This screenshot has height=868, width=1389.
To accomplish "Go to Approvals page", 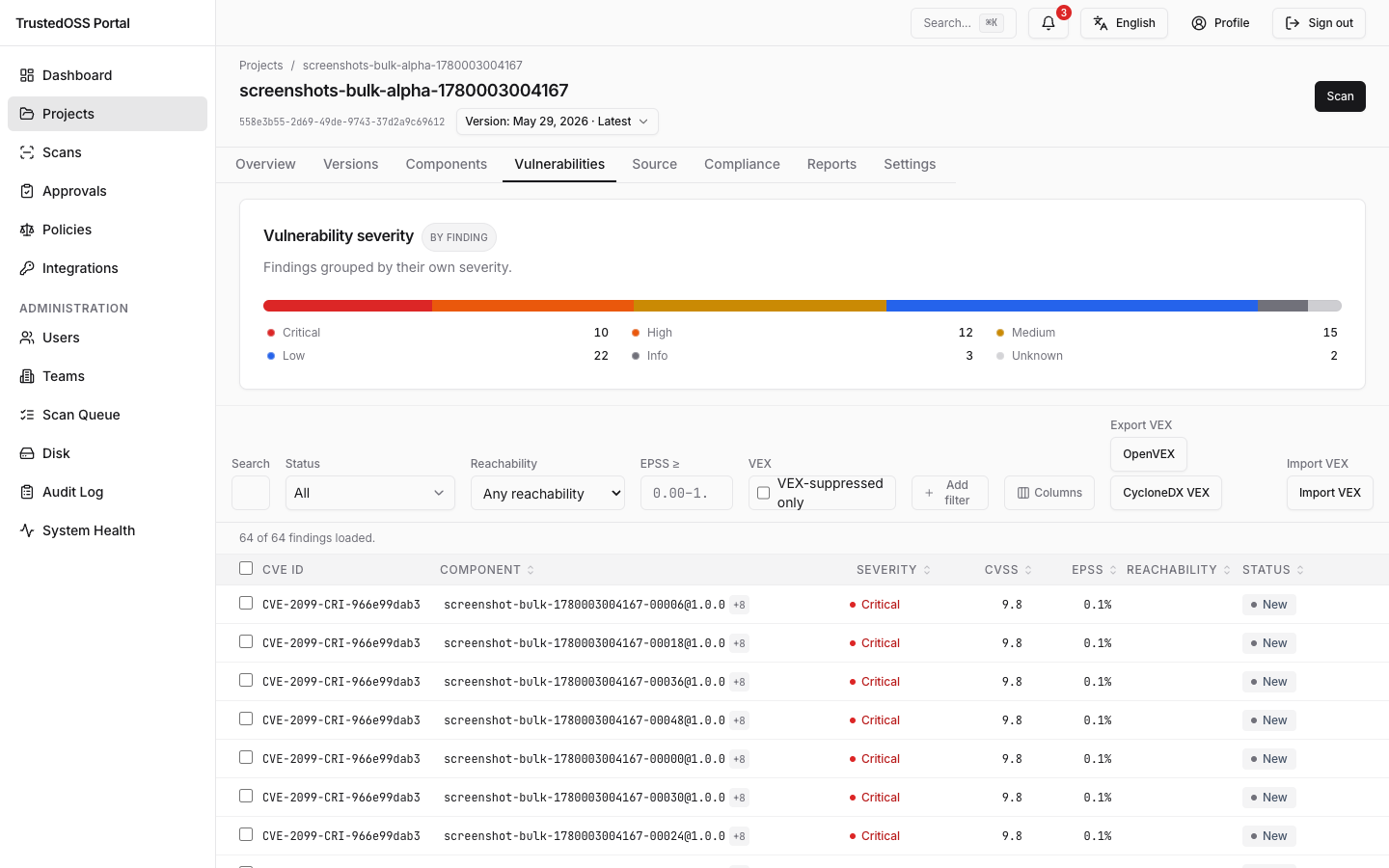I will [x=107, y=191].
